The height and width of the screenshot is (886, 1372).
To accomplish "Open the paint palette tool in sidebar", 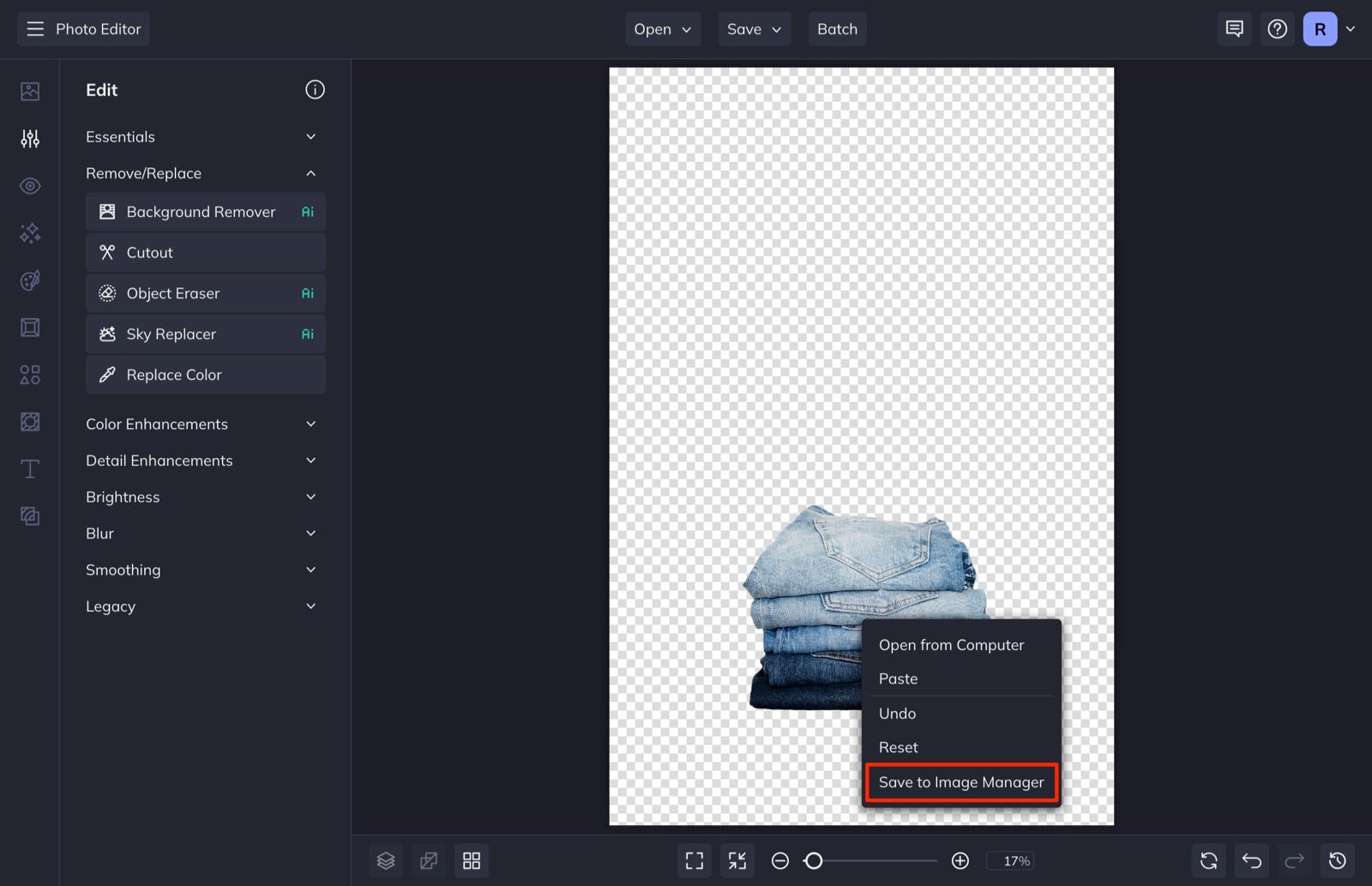I will (x=29, y=280).
